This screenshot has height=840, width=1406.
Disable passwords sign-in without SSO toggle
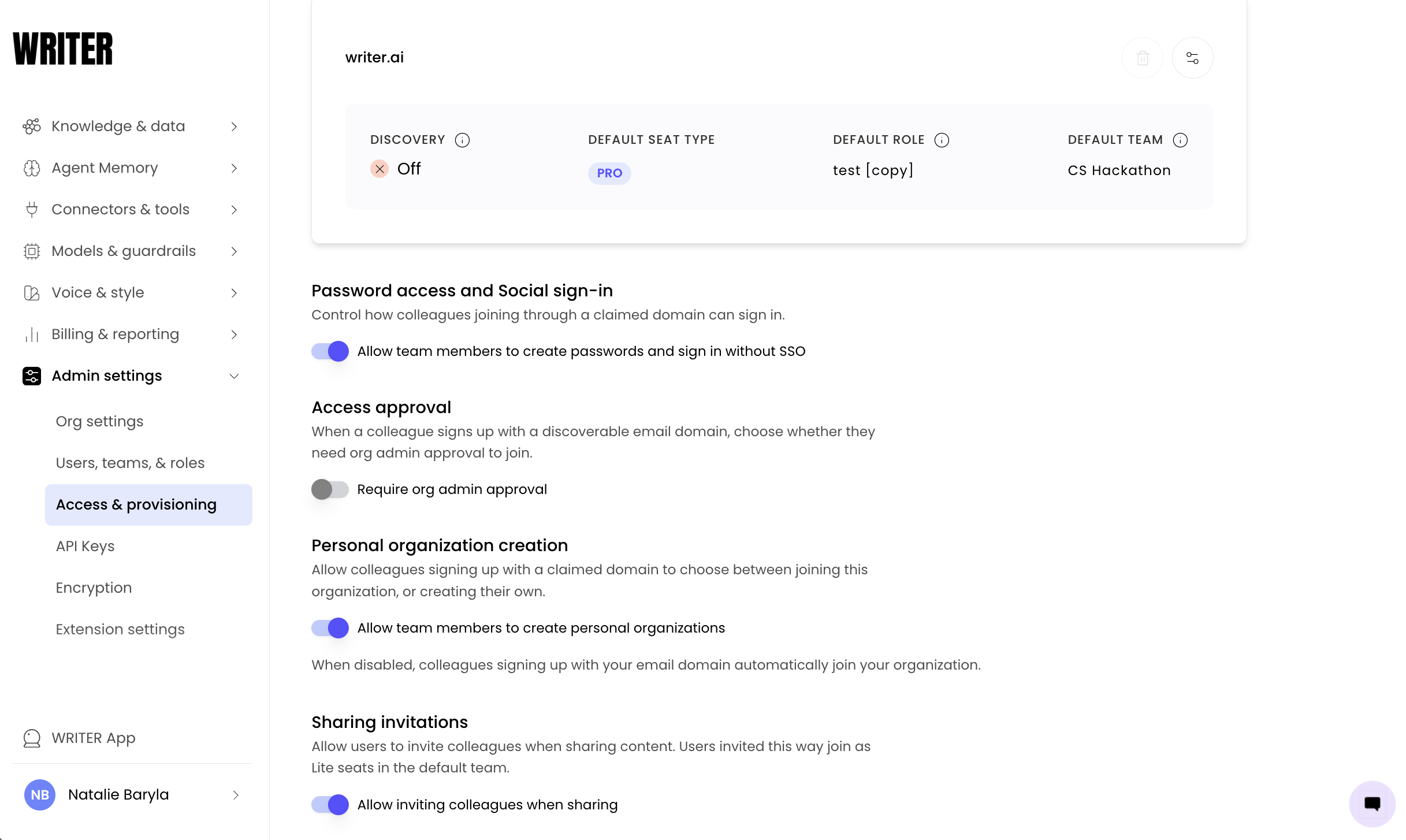[x=330, y=351]
